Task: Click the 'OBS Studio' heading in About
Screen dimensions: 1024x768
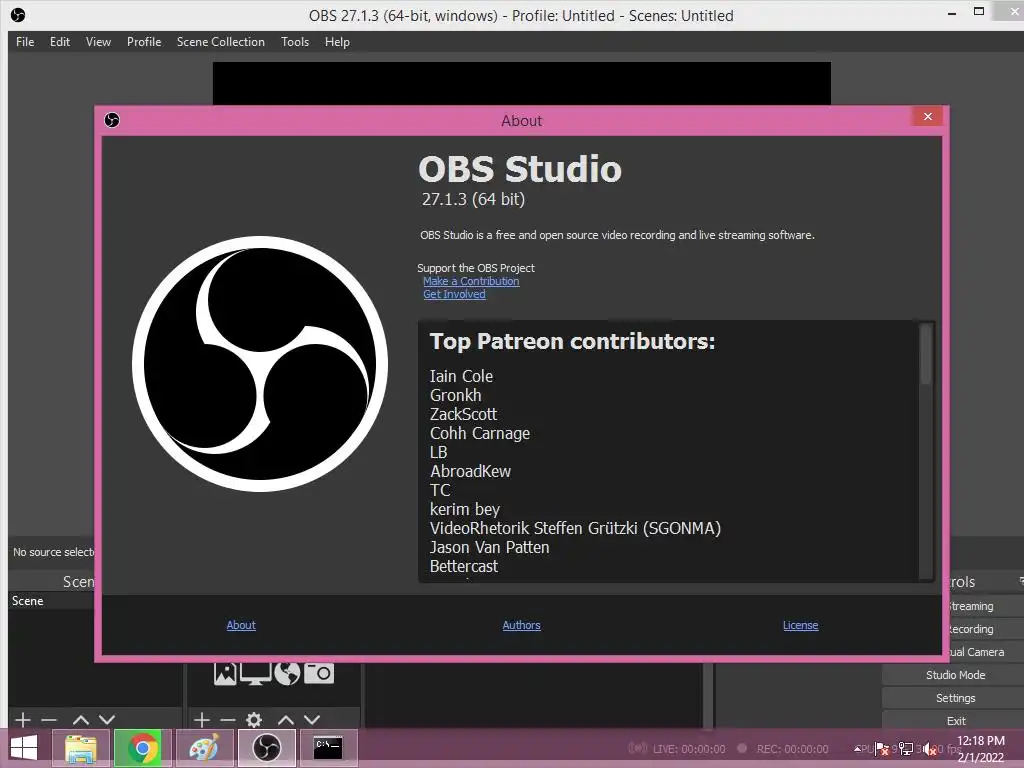Action: (520, 169)
